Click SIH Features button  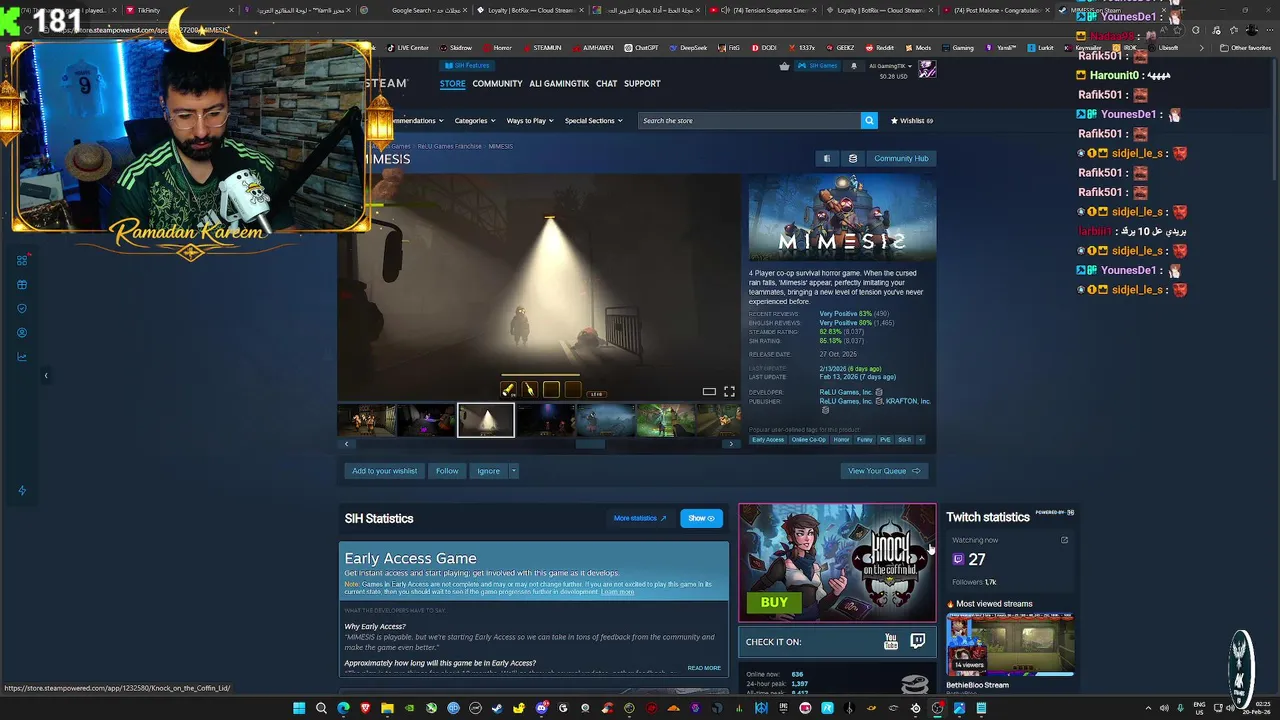point(466,66)
